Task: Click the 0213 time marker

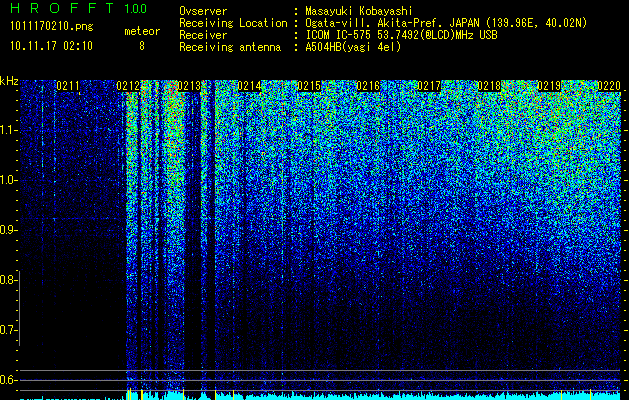Action: [189, 86]
